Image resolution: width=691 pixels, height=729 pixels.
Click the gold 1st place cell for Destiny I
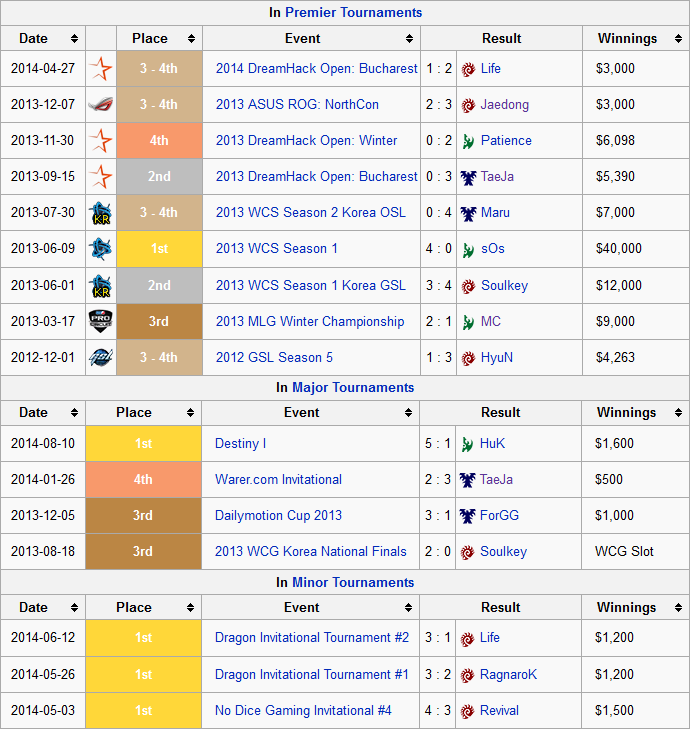(x=143, y=444)
